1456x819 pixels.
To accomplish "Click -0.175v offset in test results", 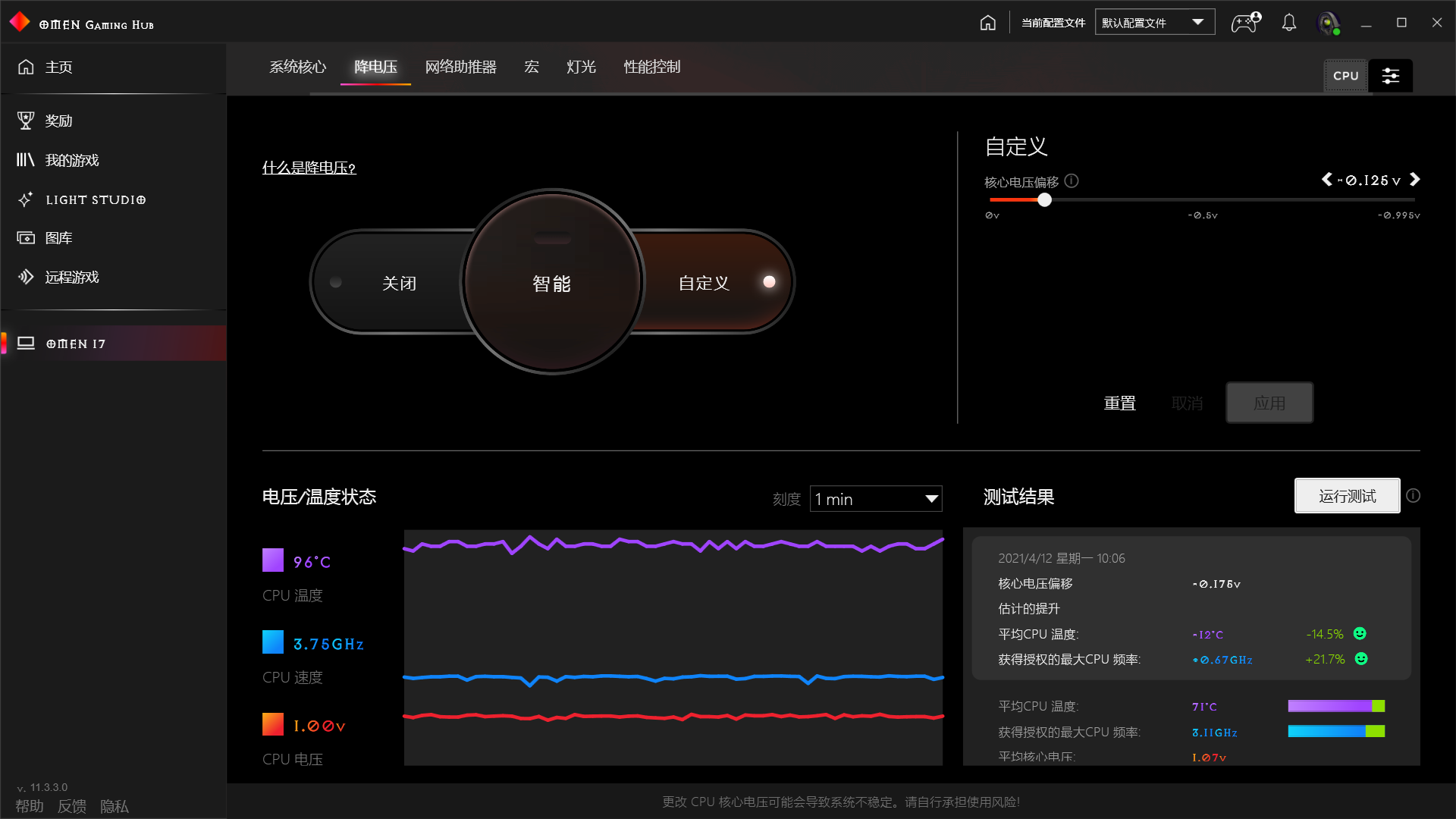I will tap(1216, 584).
